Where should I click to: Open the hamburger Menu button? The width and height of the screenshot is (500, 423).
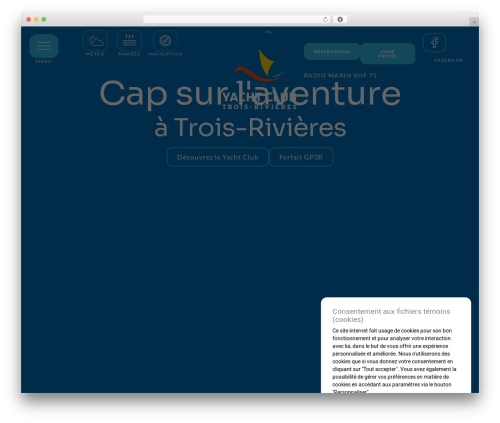pos(44,46)
